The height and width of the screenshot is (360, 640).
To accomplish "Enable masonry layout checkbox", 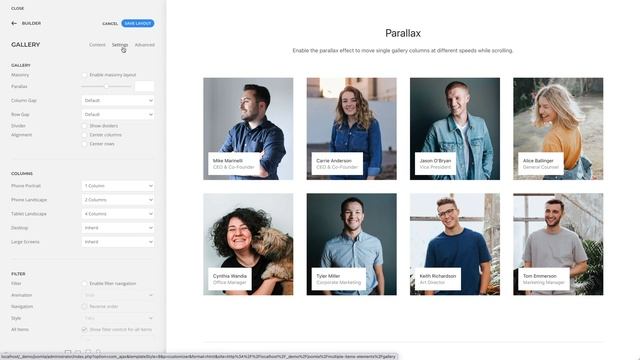I will pyautogui.click(x=84, y=75).
